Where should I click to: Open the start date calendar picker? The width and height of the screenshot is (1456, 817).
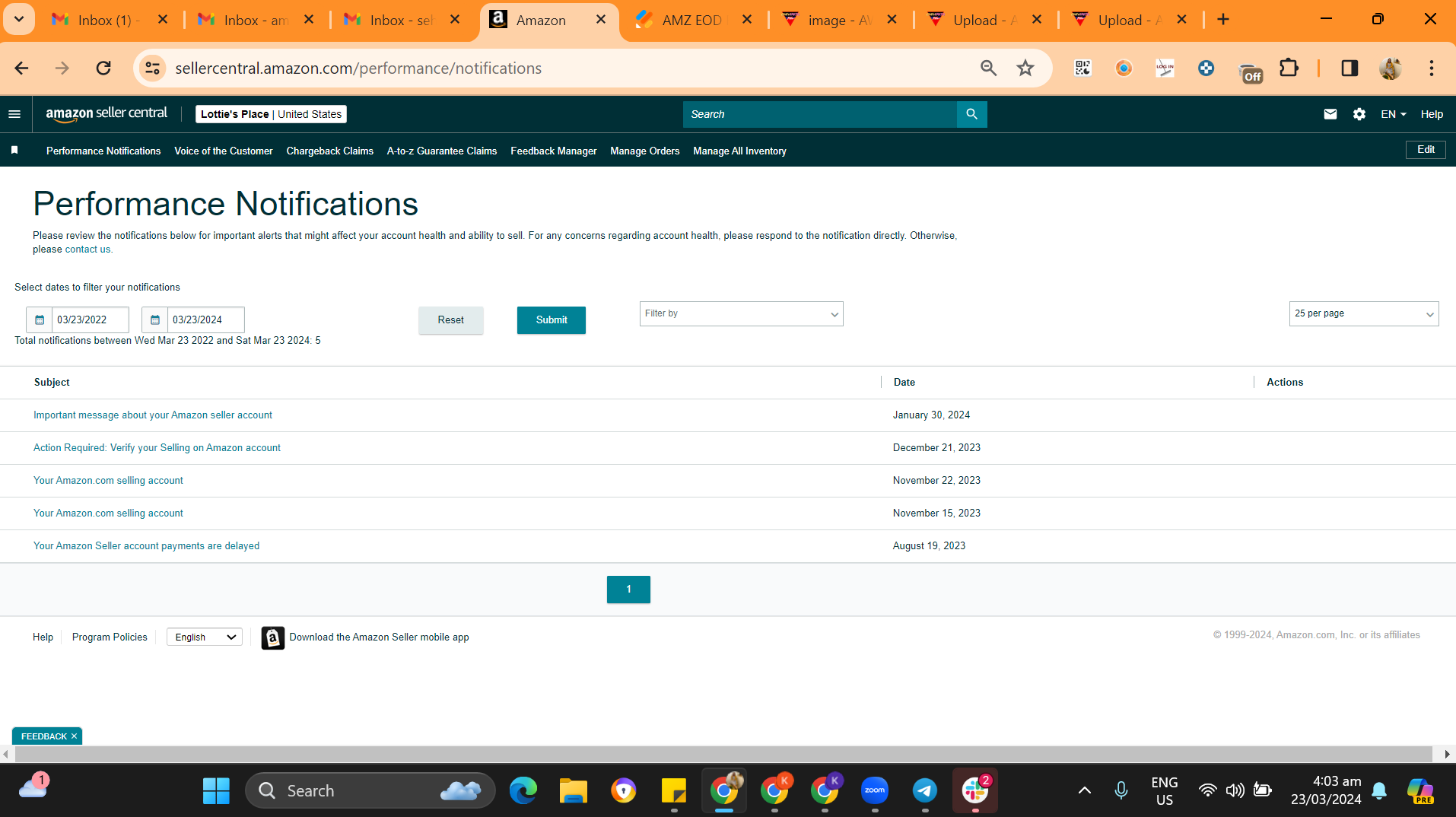point(40,319)
